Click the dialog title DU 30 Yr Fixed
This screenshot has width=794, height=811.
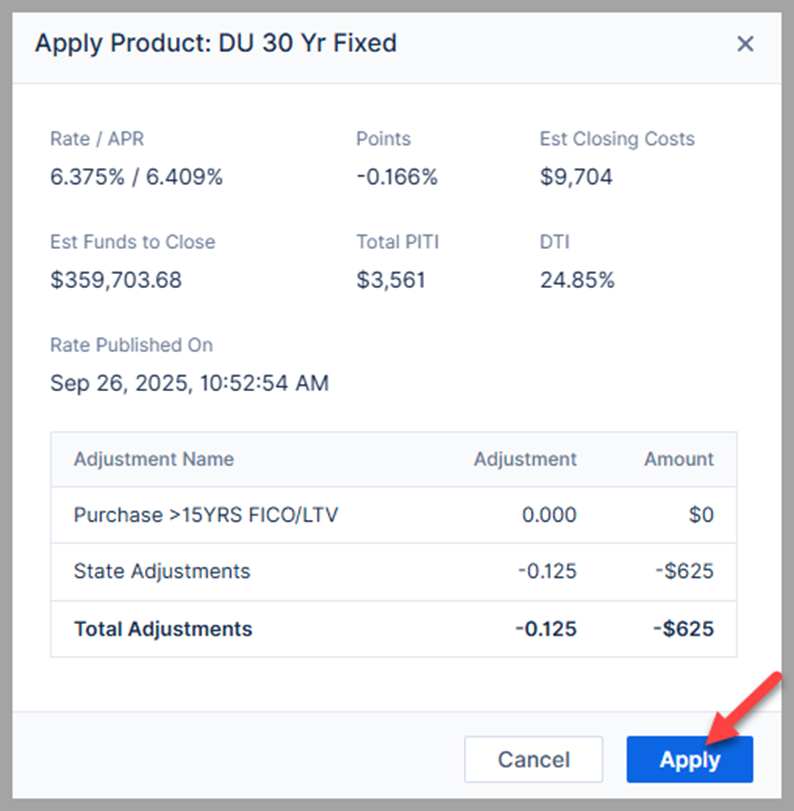216,43
